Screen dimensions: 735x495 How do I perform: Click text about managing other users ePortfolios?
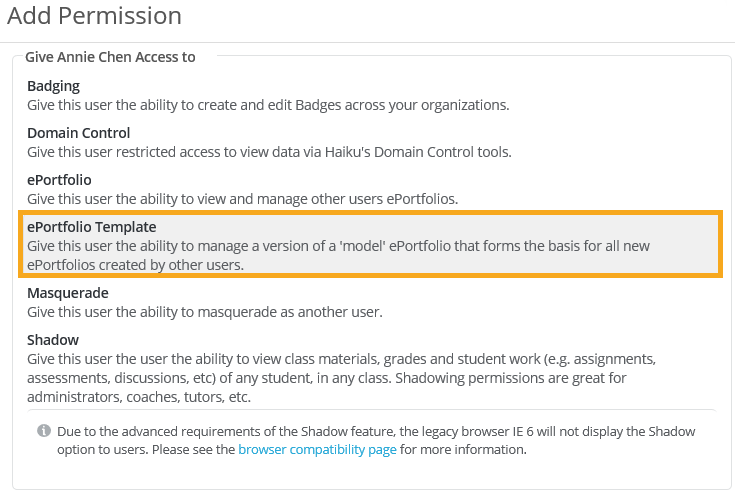[242, 199]
